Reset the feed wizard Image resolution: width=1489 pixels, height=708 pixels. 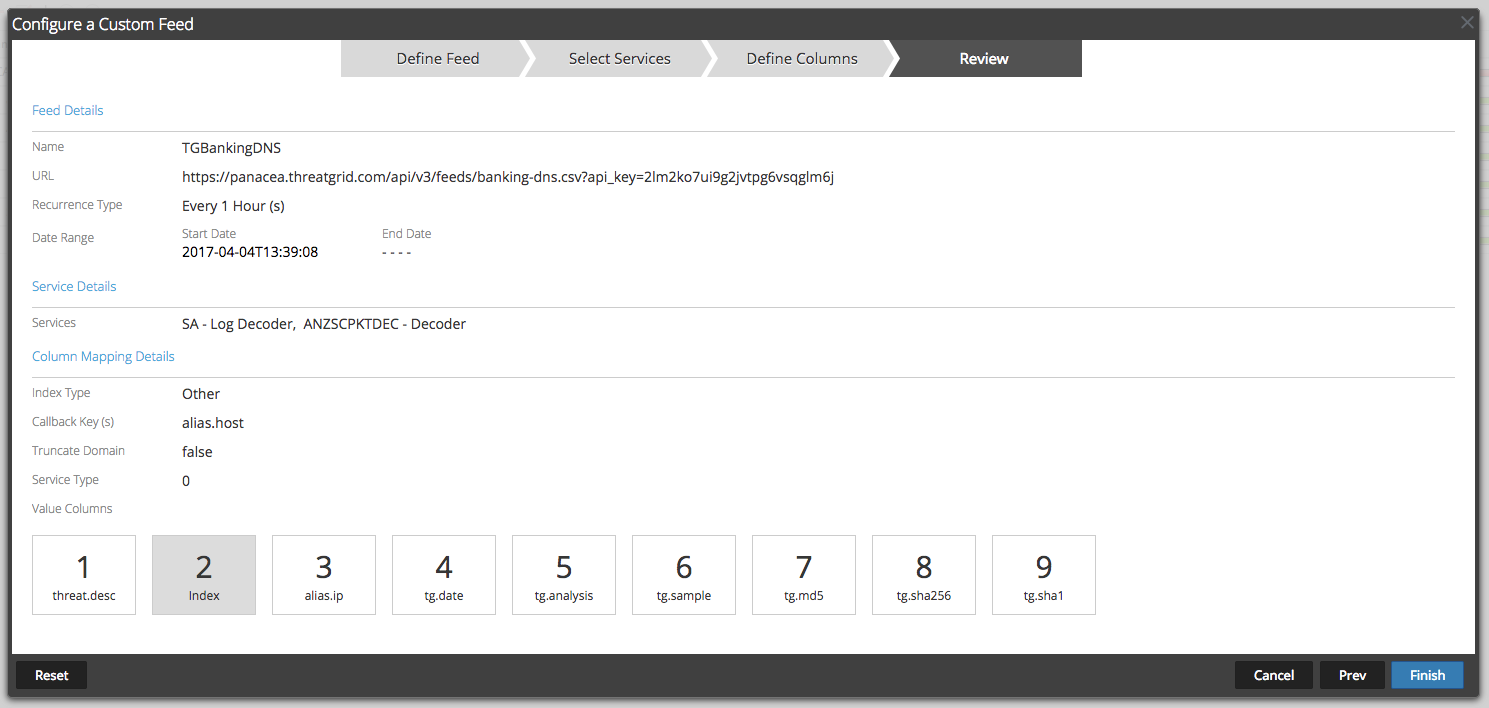coord(52,675)
